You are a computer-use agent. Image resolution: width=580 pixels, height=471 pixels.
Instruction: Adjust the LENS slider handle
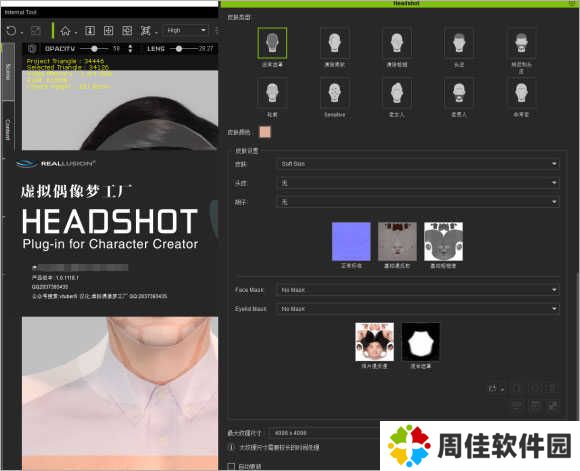tap(179, 48)
